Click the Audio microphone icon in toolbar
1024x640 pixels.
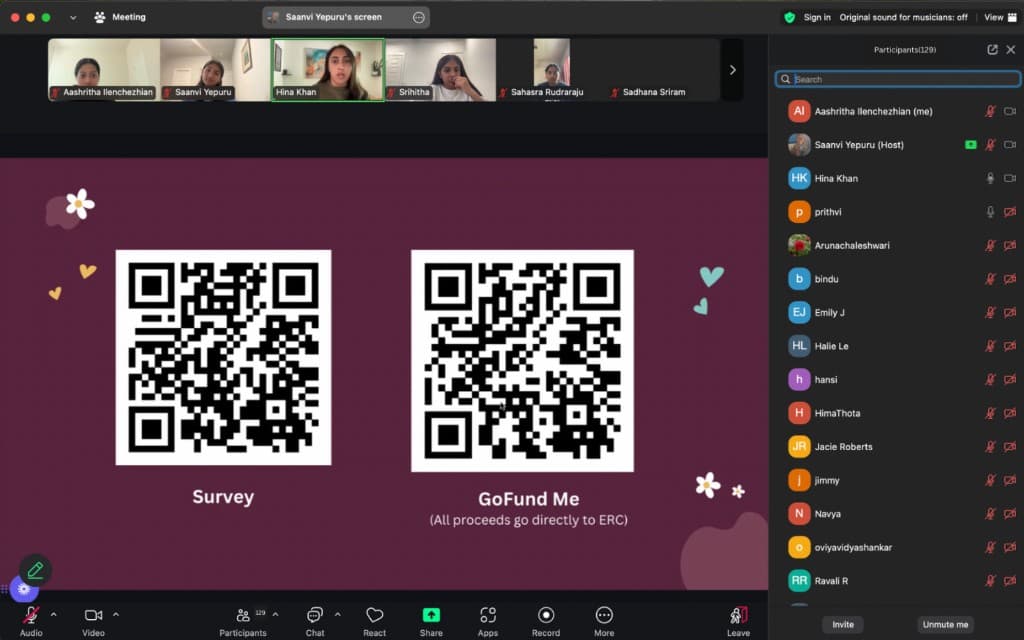(x=31, y=615)
